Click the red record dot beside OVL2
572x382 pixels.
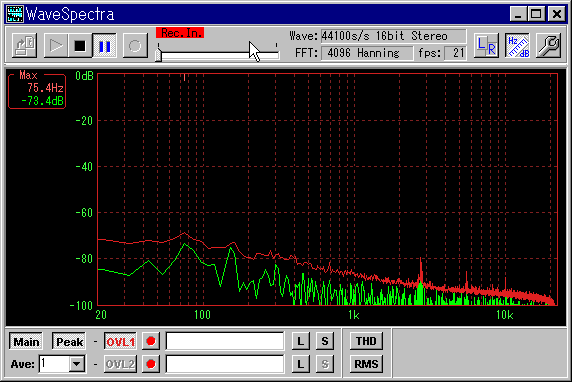151,364
